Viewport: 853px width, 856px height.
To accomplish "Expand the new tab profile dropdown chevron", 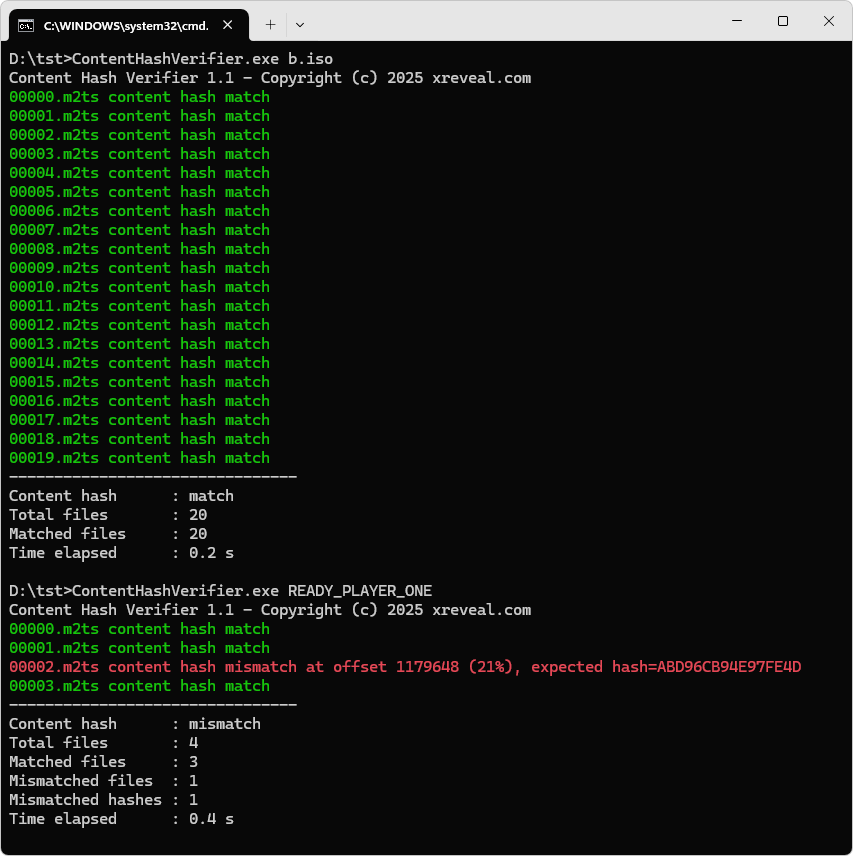I will pyautogui.click(x=300, y=24).
